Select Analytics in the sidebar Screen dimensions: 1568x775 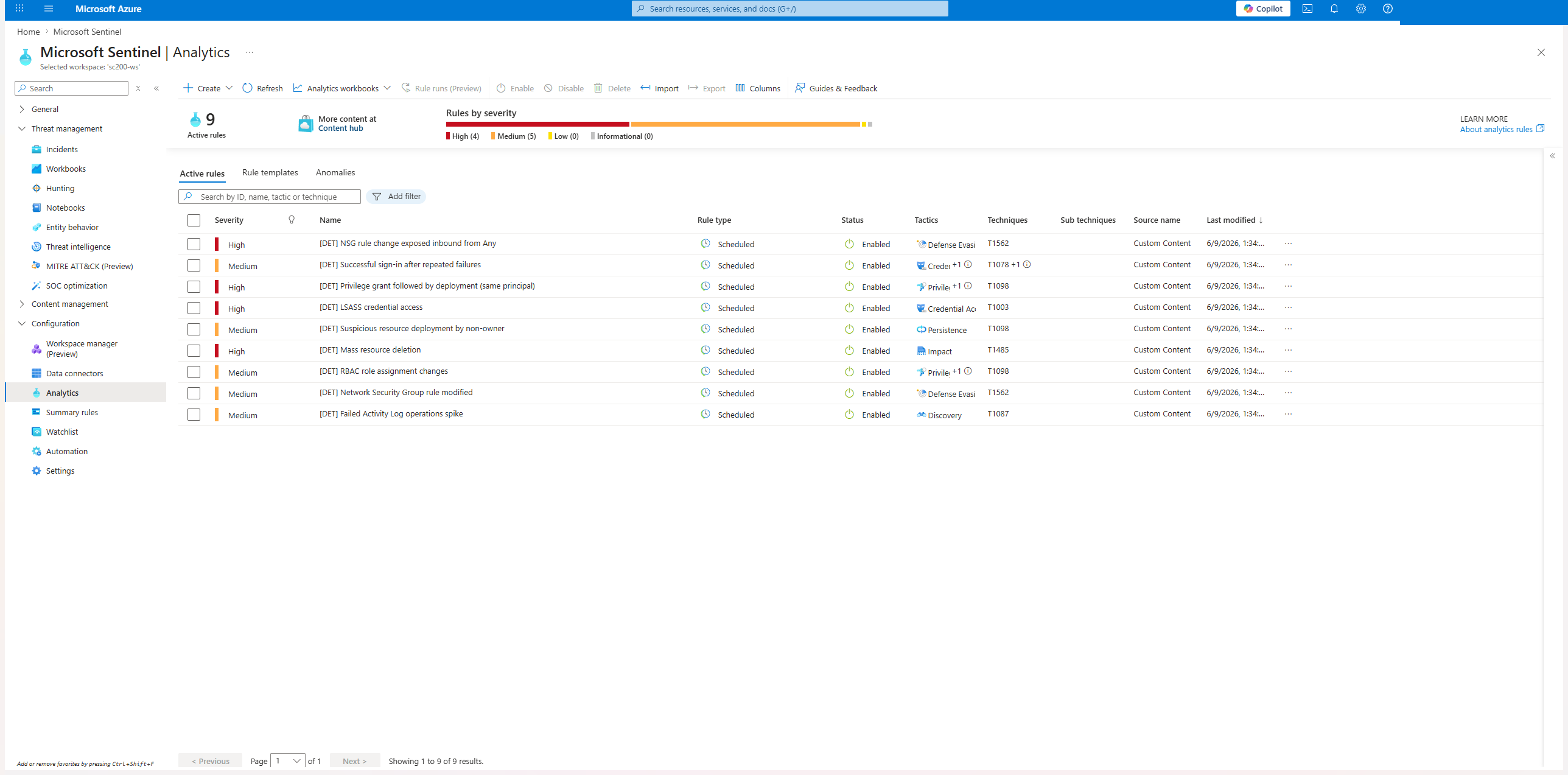pyautogui.click(x=85, y=393)
